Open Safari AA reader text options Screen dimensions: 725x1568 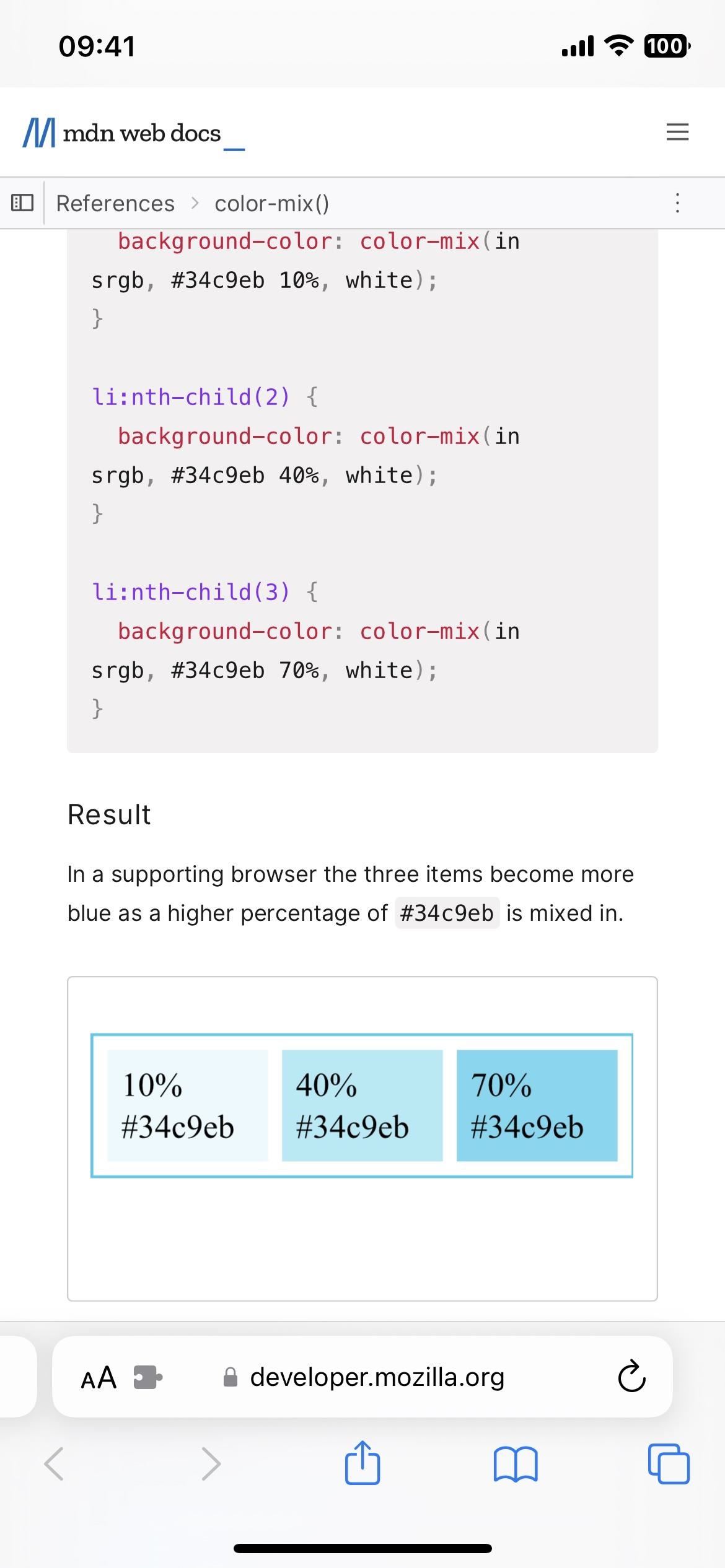[99, 1378]
